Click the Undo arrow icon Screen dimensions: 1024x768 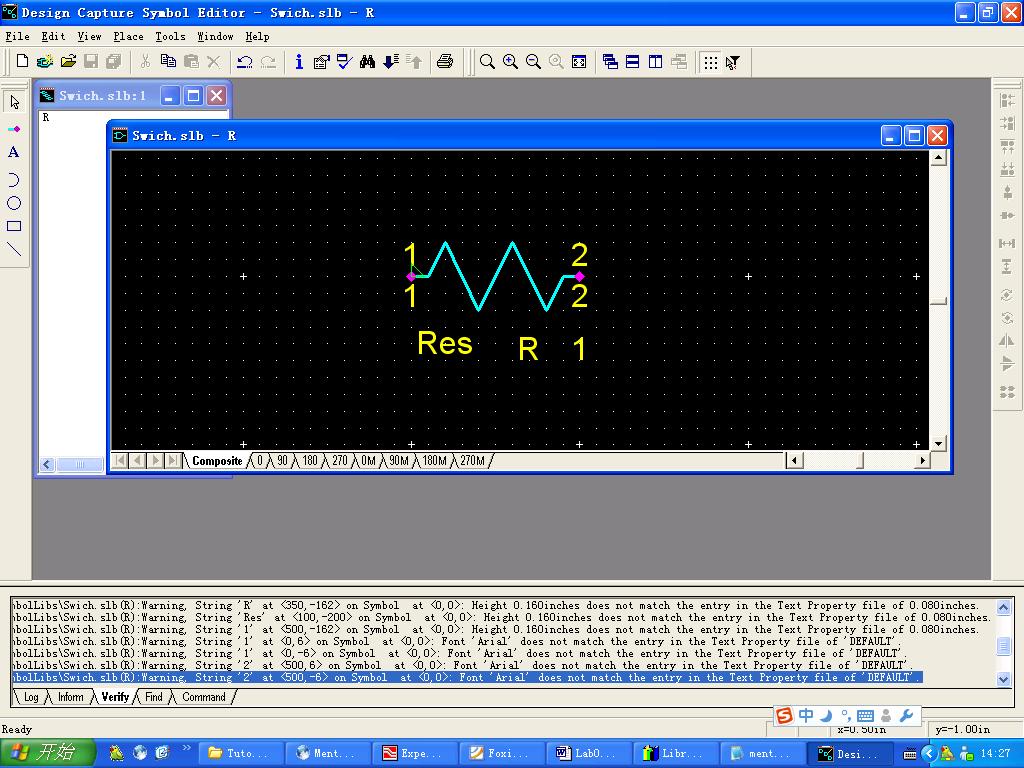coord(244,62)
